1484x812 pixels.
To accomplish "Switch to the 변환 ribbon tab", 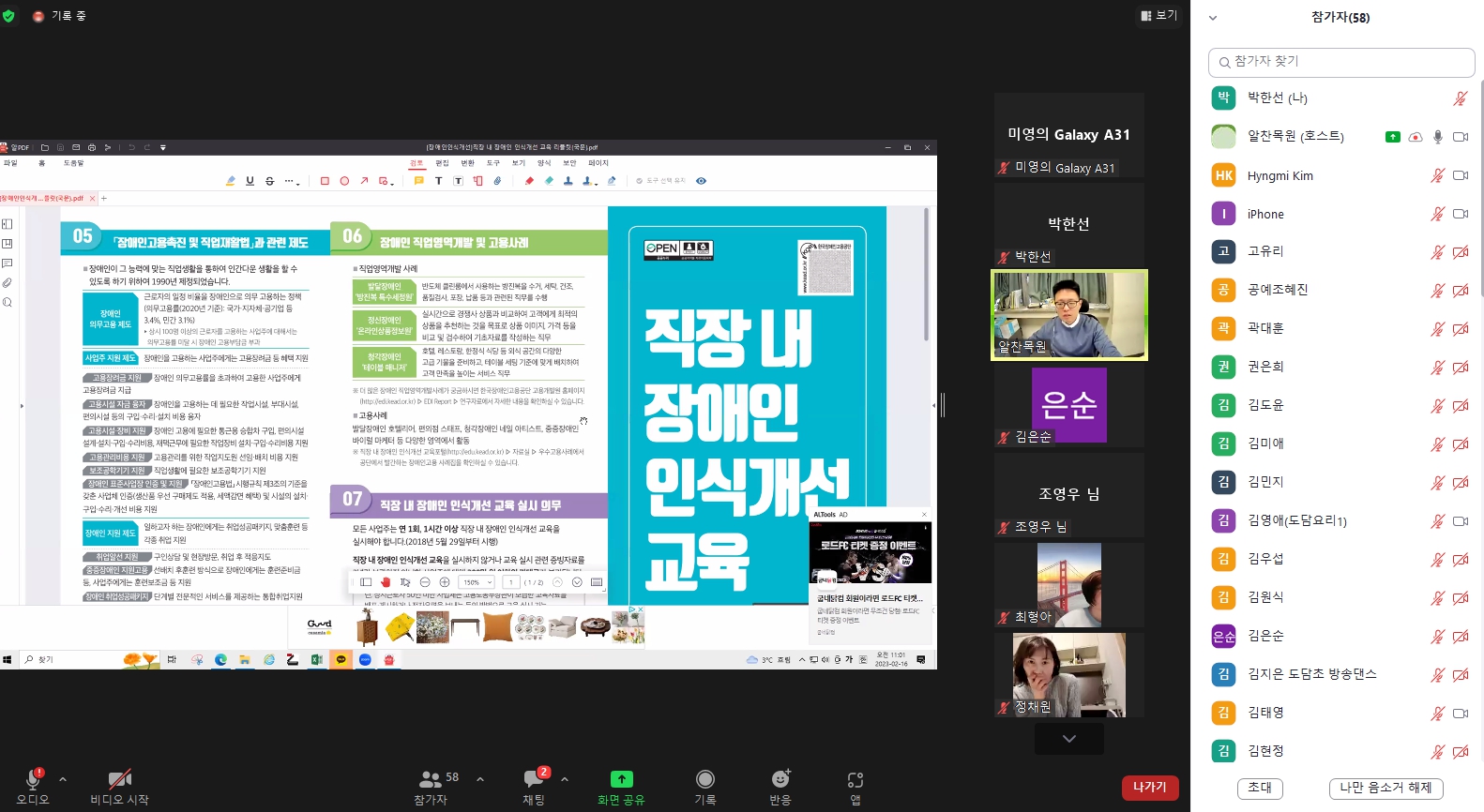I will [467, 163].
